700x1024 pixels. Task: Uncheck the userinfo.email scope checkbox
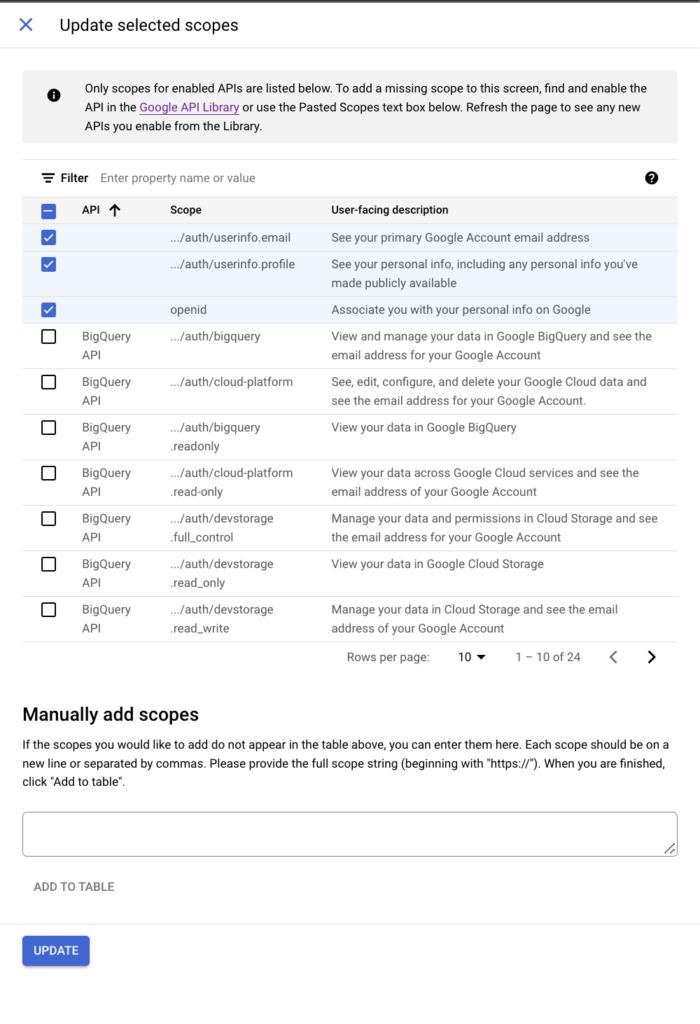click(x=48, y=238)
